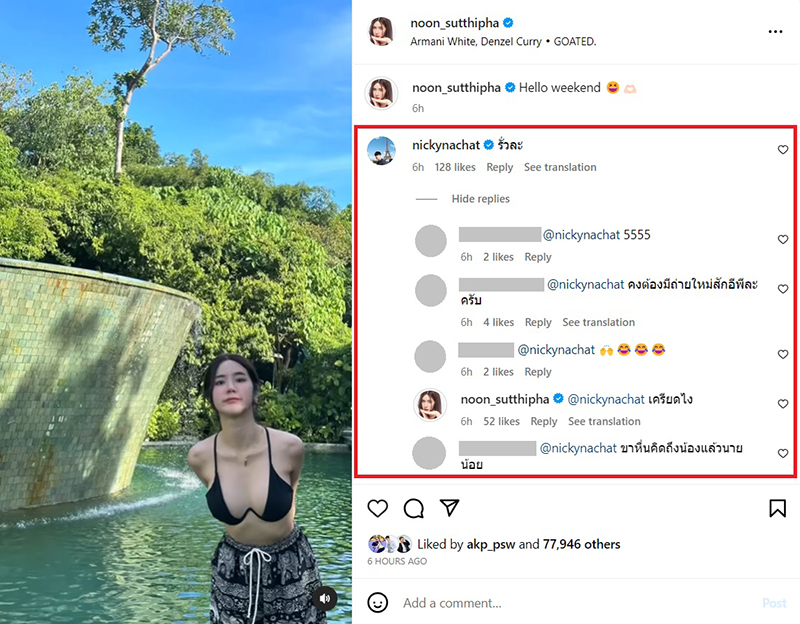
Task: Click inside the Add a comment field
Action: [470, 603]
